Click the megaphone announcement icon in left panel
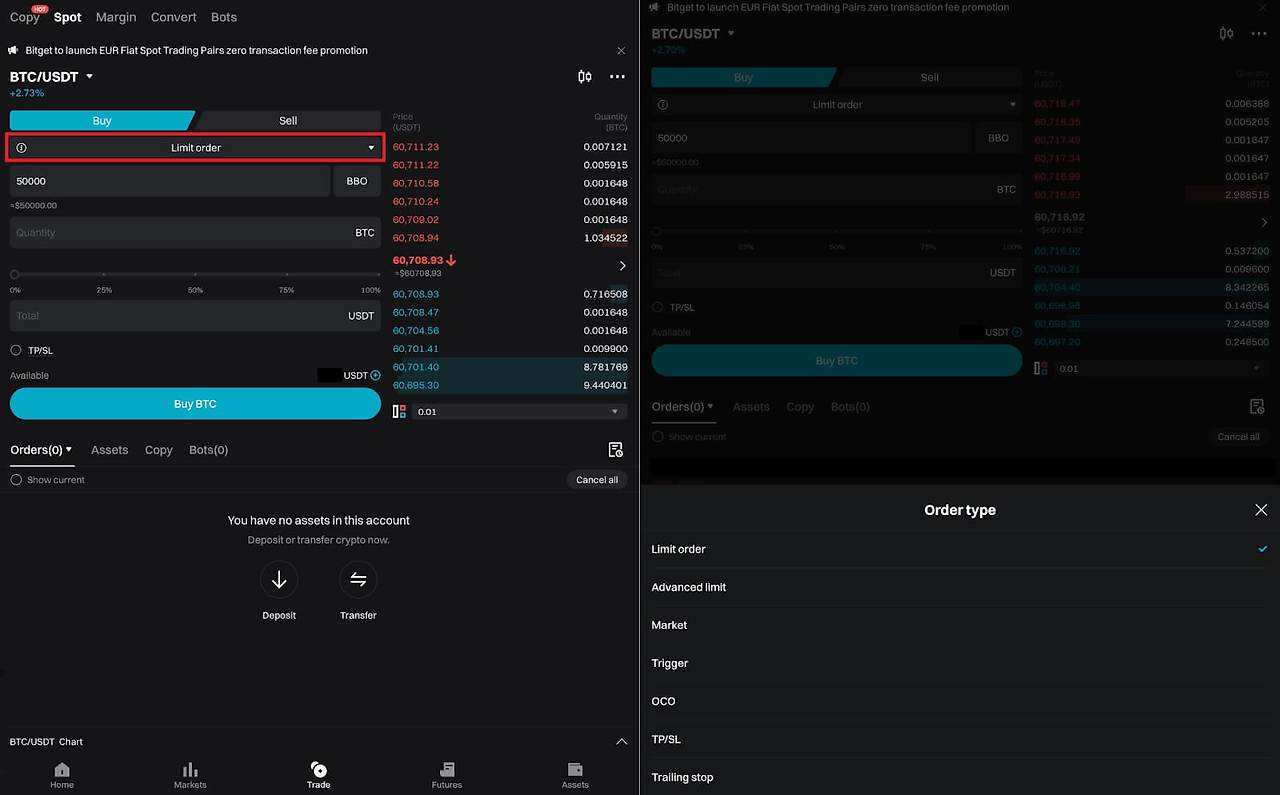The image size is (1280, 795). pos(15,50)
